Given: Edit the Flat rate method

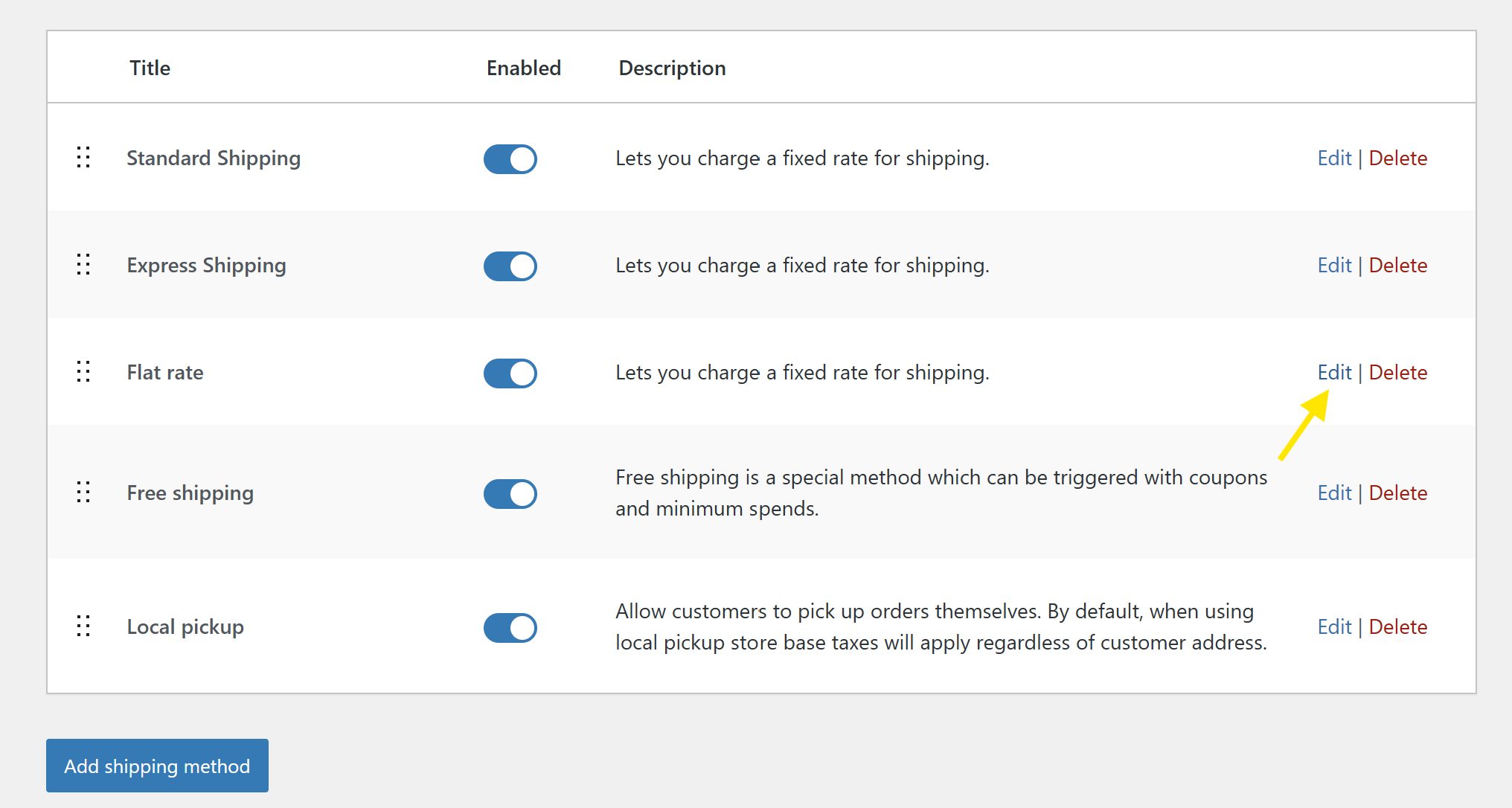Looking at the screenshot, I should coord(1334,373).
